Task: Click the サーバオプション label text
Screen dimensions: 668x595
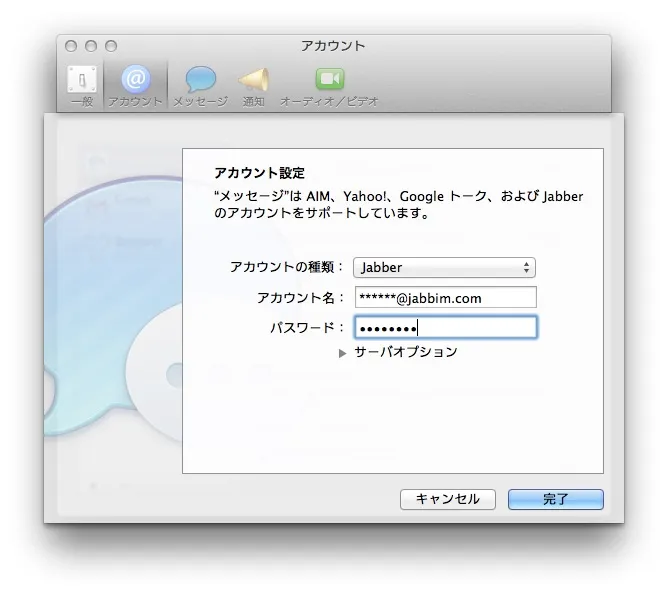Action: click(405, 352)
